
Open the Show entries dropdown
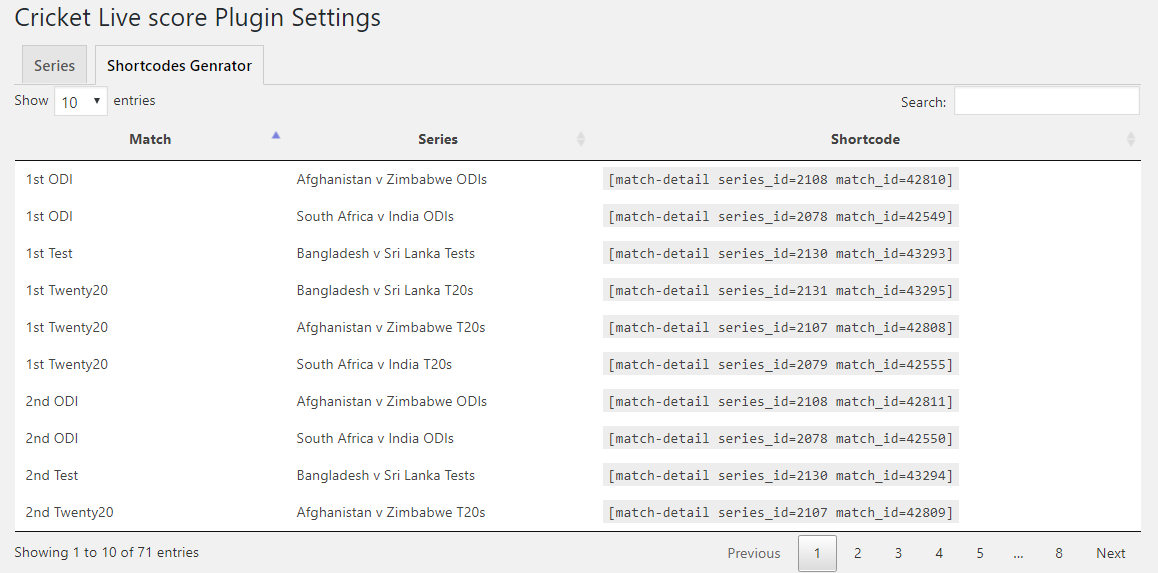(81, 101)
